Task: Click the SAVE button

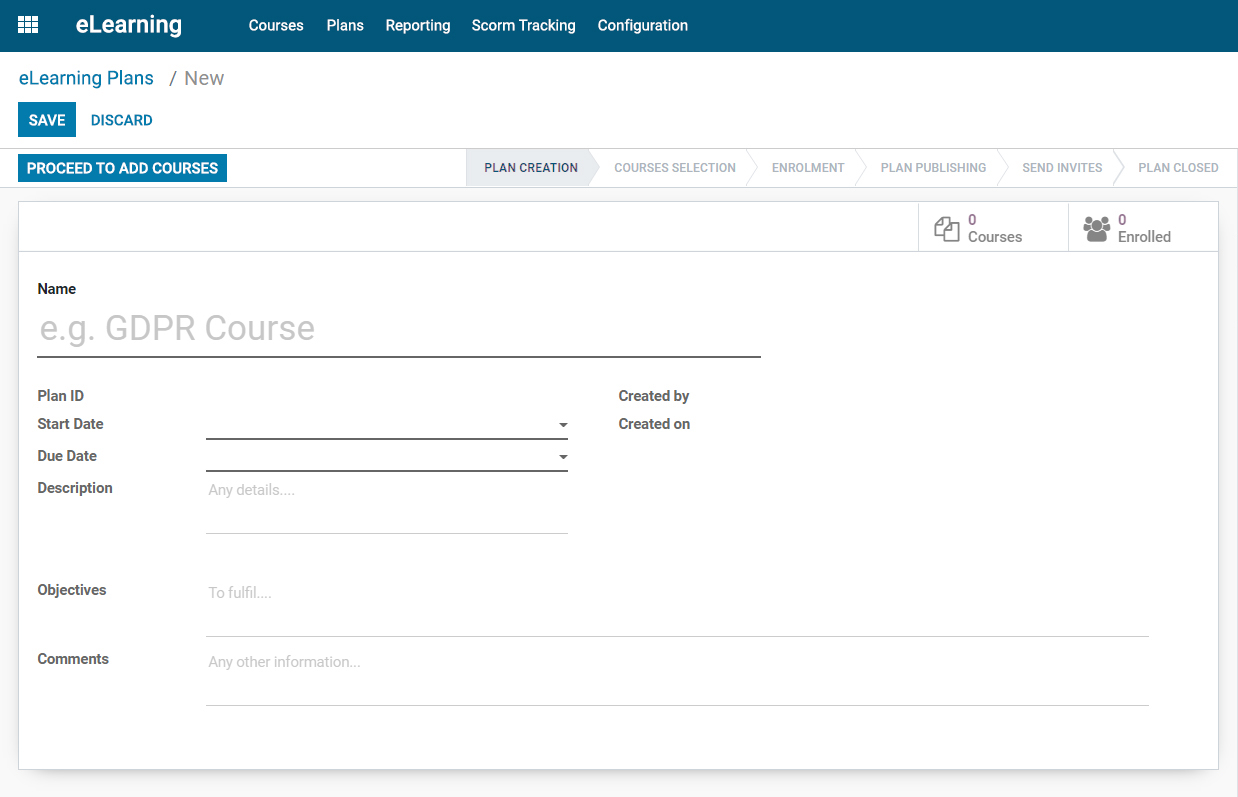Action: pos(46,119)
